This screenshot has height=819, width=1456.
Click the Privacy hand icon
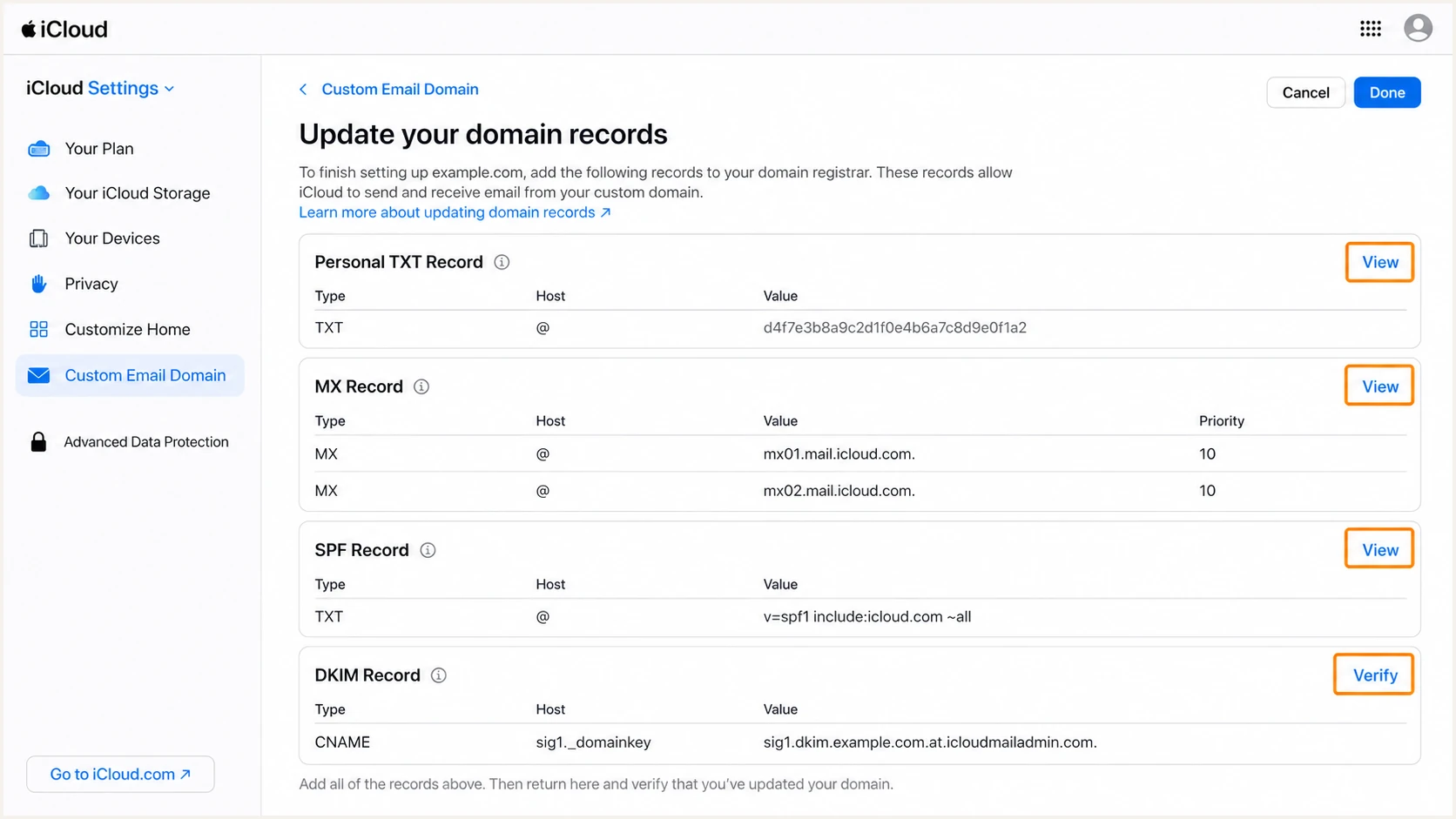(x=39, y=284)
